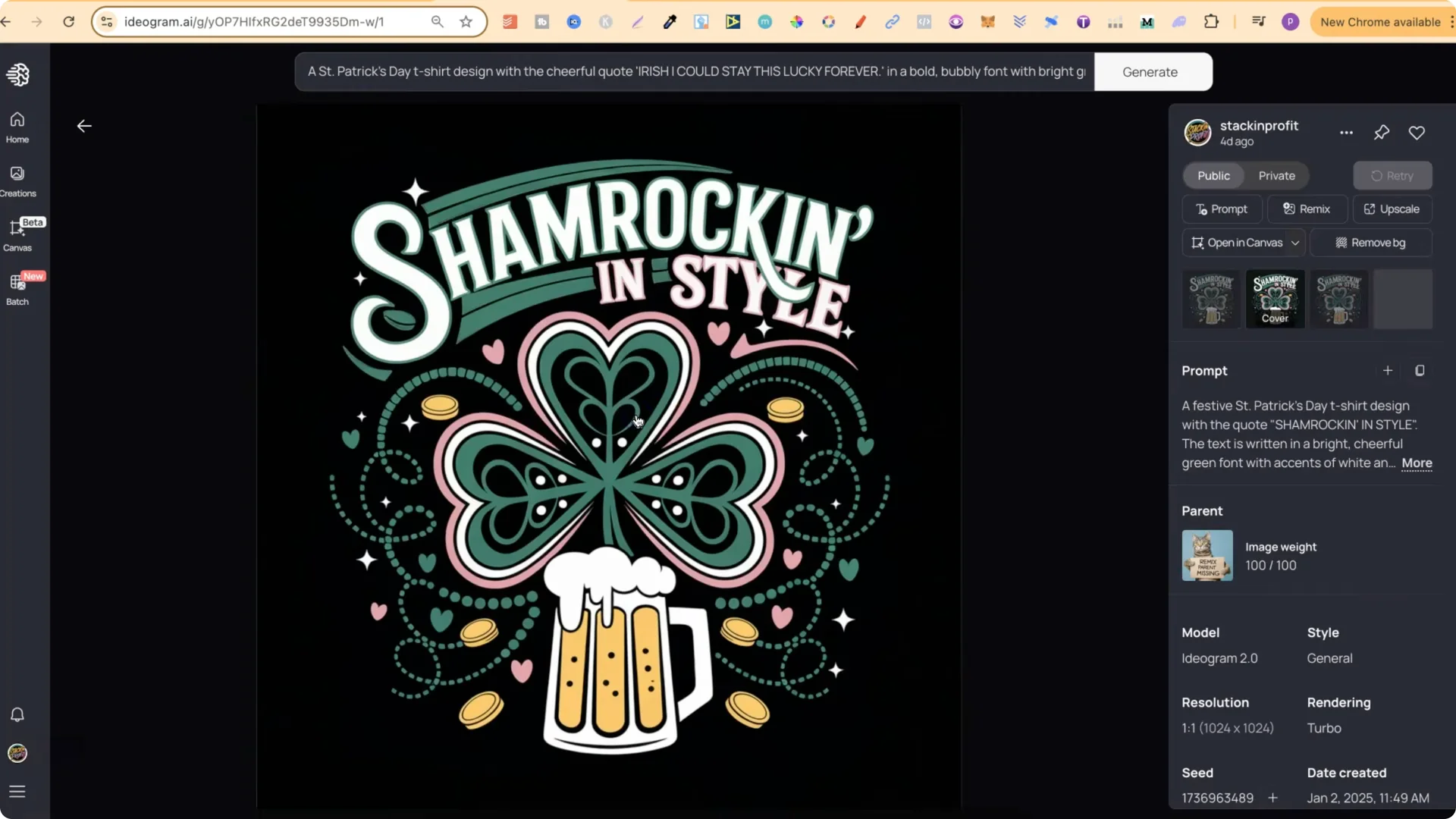Viewport: 1456px width, 819px height.
Task: Pin this generation
Action: [1381, 132]
